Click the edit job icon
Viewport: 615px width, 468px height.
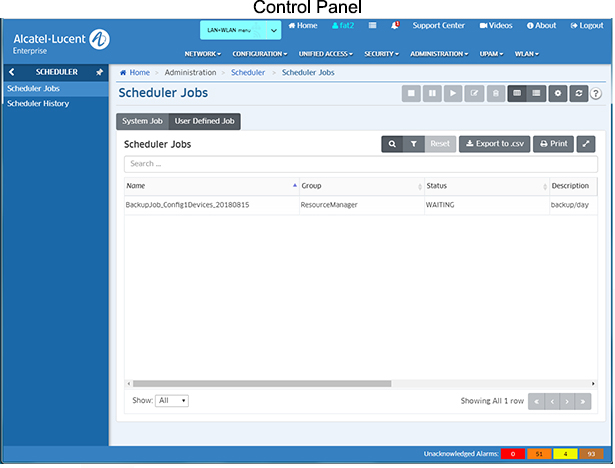click(x=474, y=93)
